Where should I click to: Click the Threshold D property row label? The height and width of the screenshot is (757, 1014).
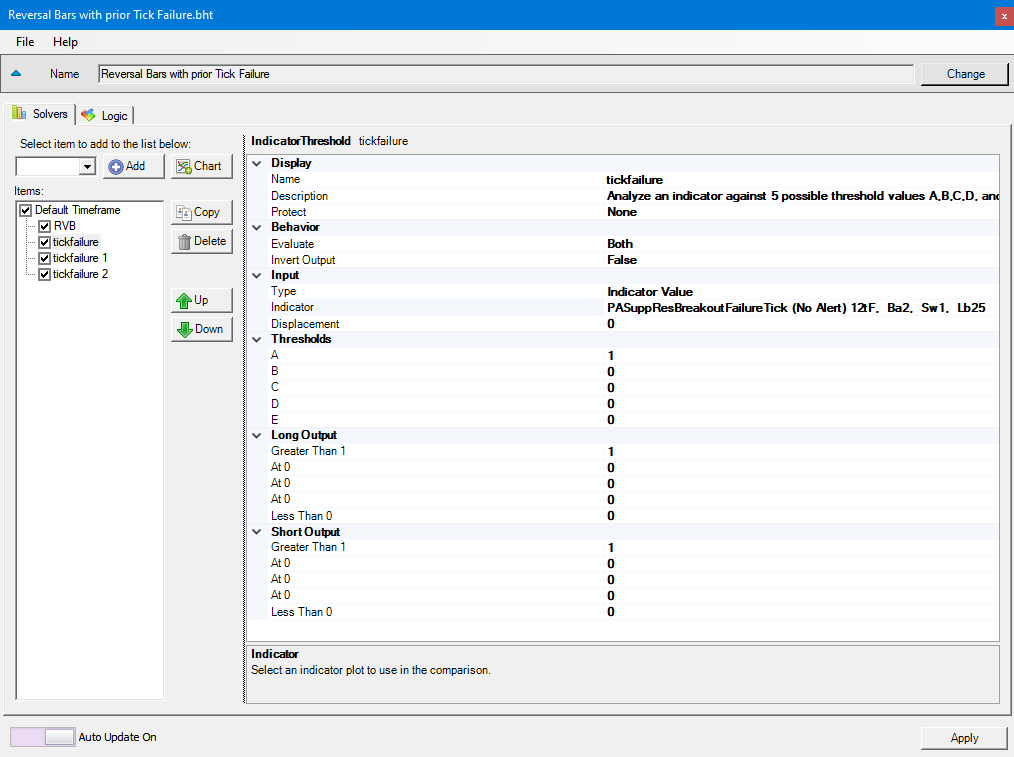click(275, 403)
